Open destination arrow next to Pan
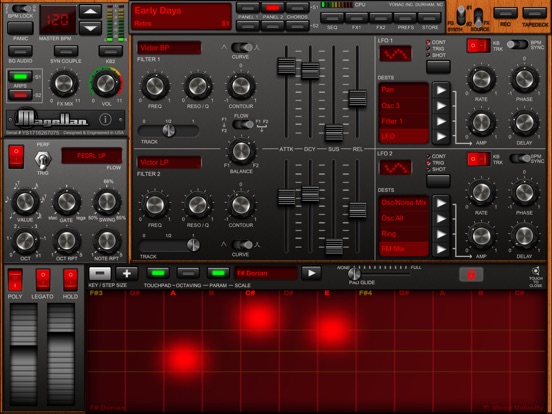 click(x=441, y=90)
